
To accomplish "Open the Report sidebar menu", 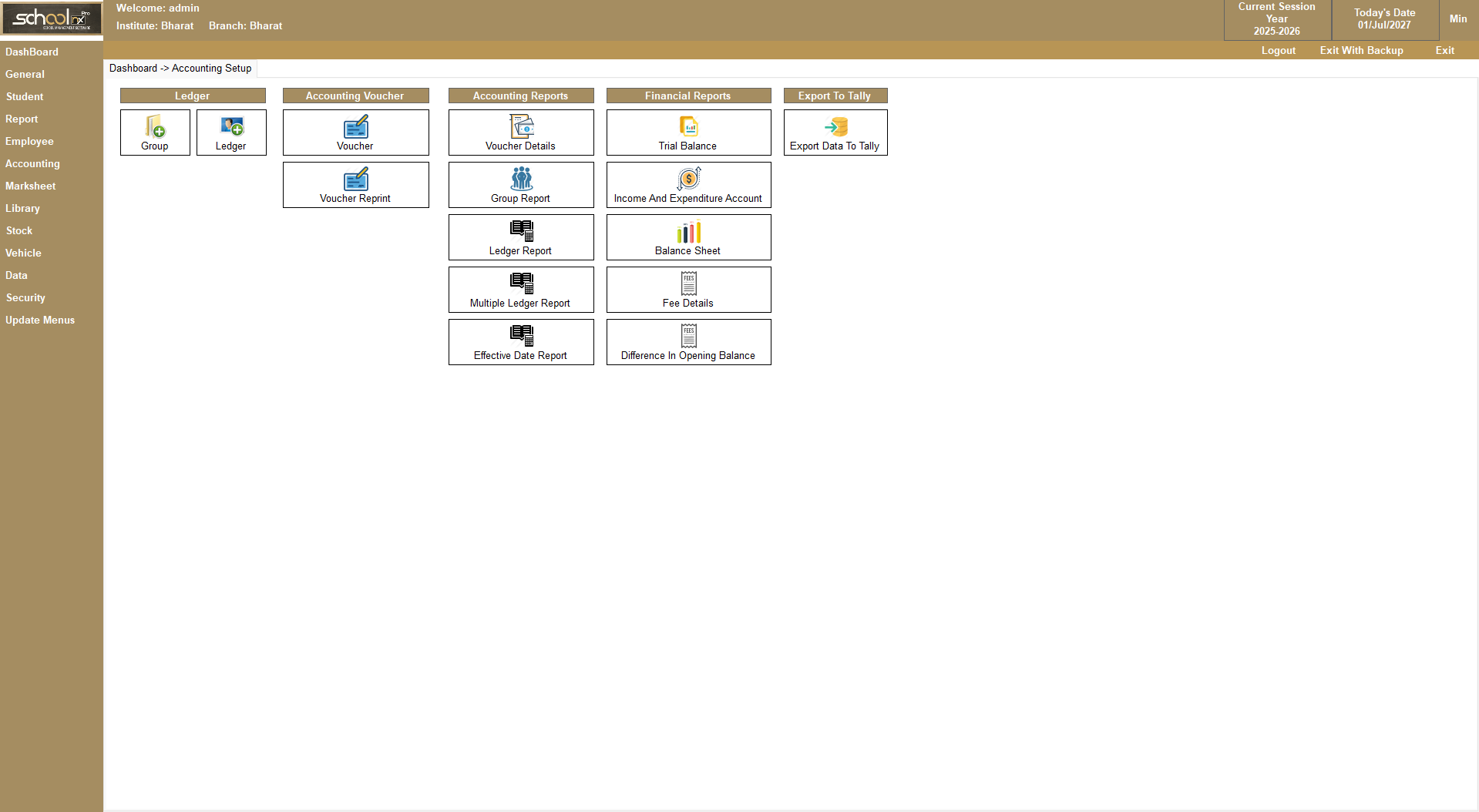I will point(22,119).
